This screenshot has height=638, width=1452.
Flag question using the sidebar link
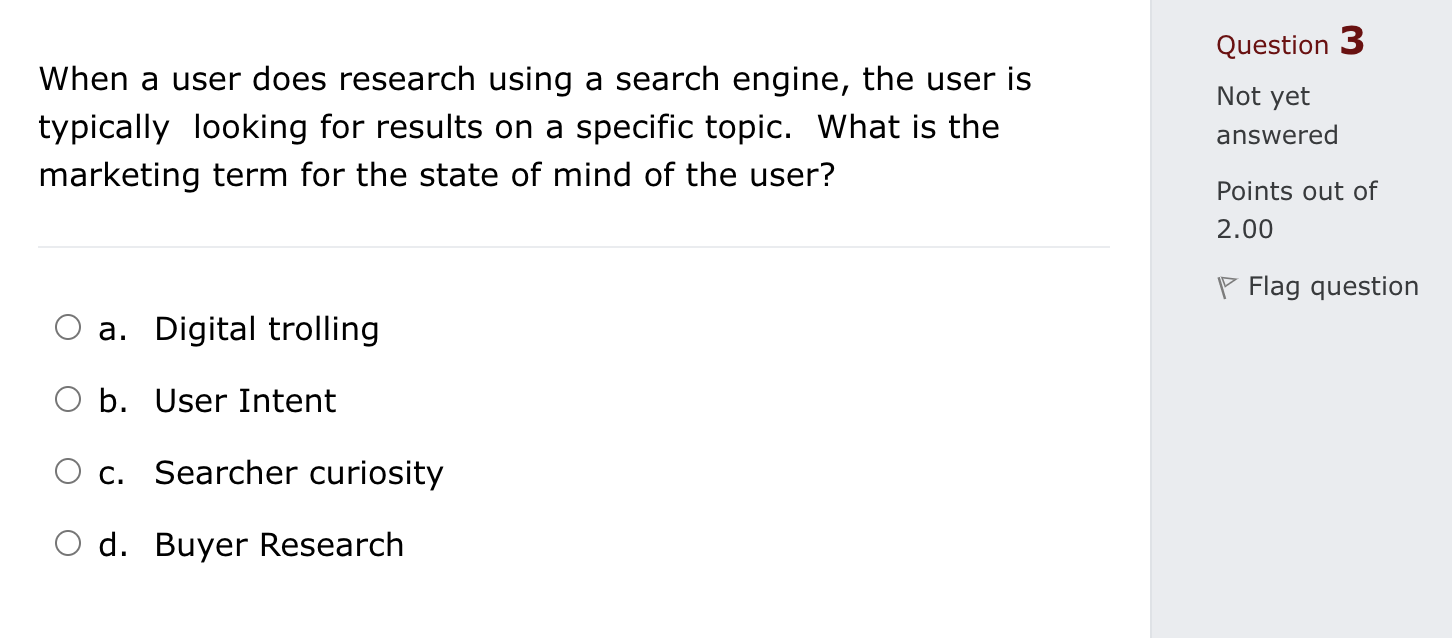(x=1332, y=286)
